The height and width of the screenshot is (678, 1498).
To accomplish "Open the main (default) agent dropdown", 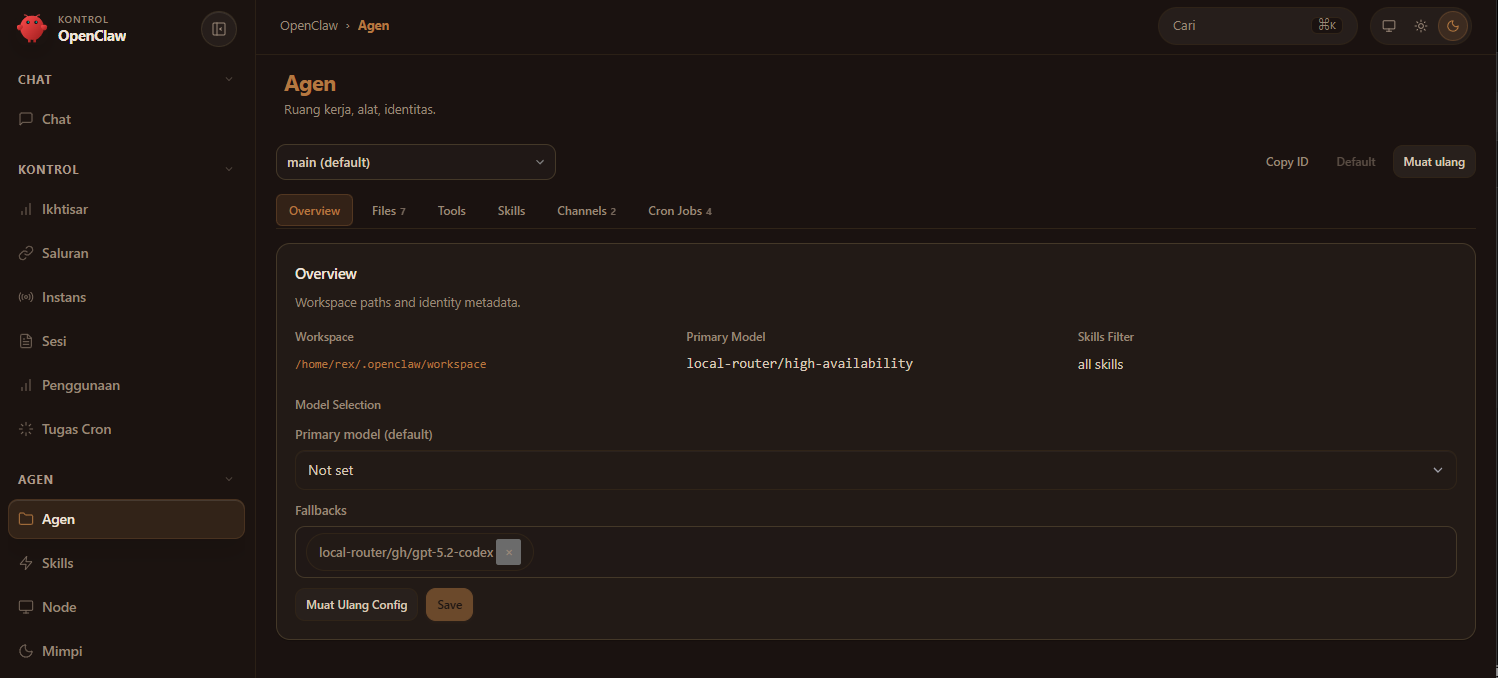I will pos(416,162).
